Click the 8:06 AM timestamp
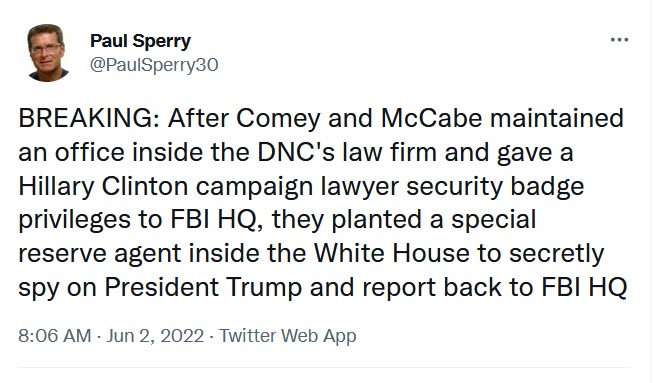Viewport: 656px width, 383px height. tap(54, 336)
